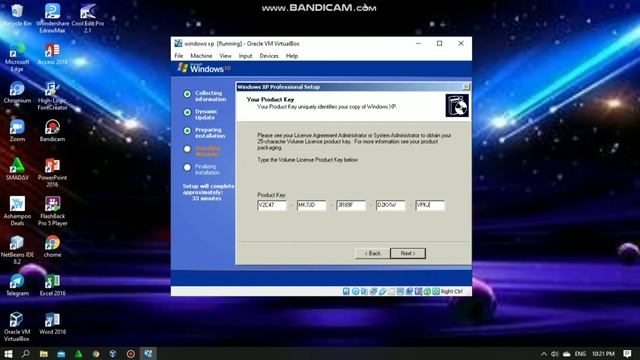640x360 pixels.
Task: Open Microsoft Edge desktop icon
Action: pos(17,57)
